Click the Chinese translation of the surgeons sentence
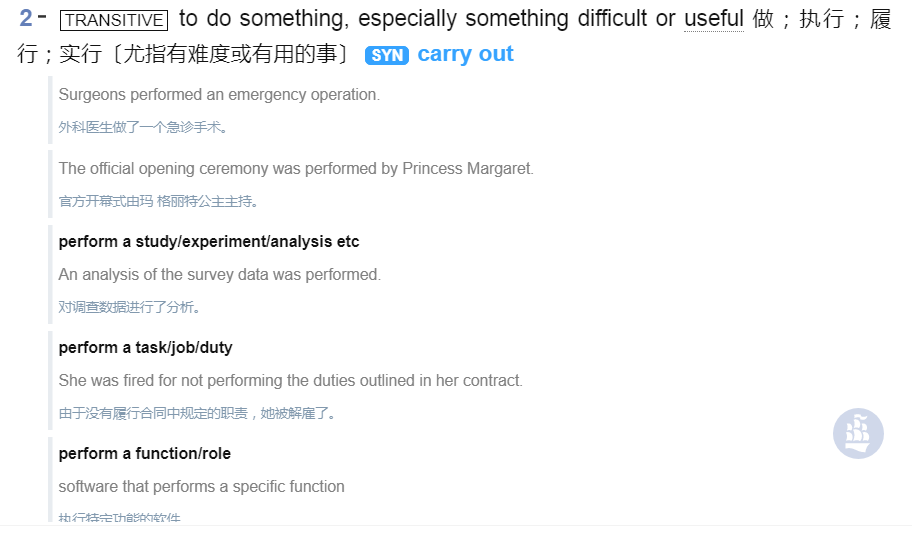912x536 pixels. tap(143, 127)
